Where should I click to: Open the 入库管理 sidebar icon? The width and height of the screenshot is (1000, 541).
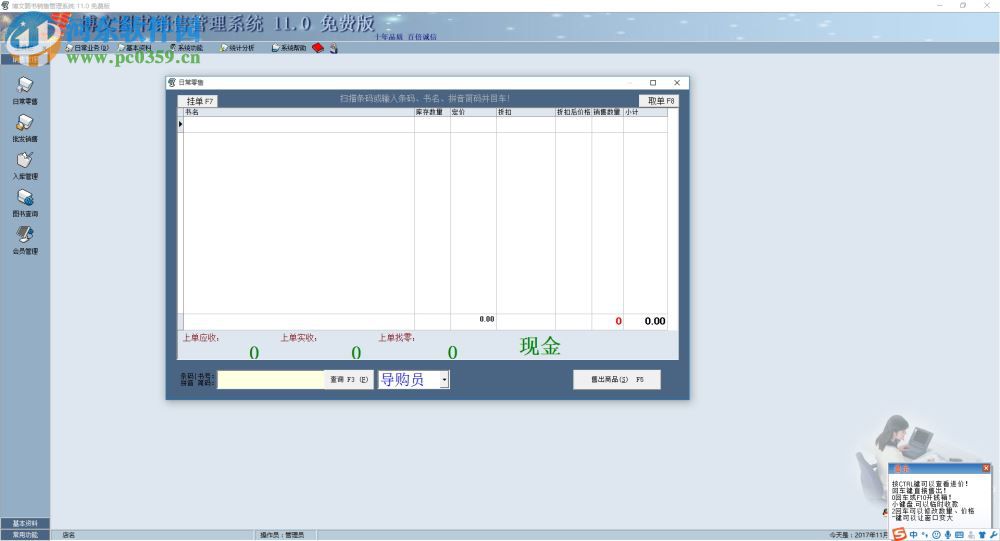click(25, 165)
